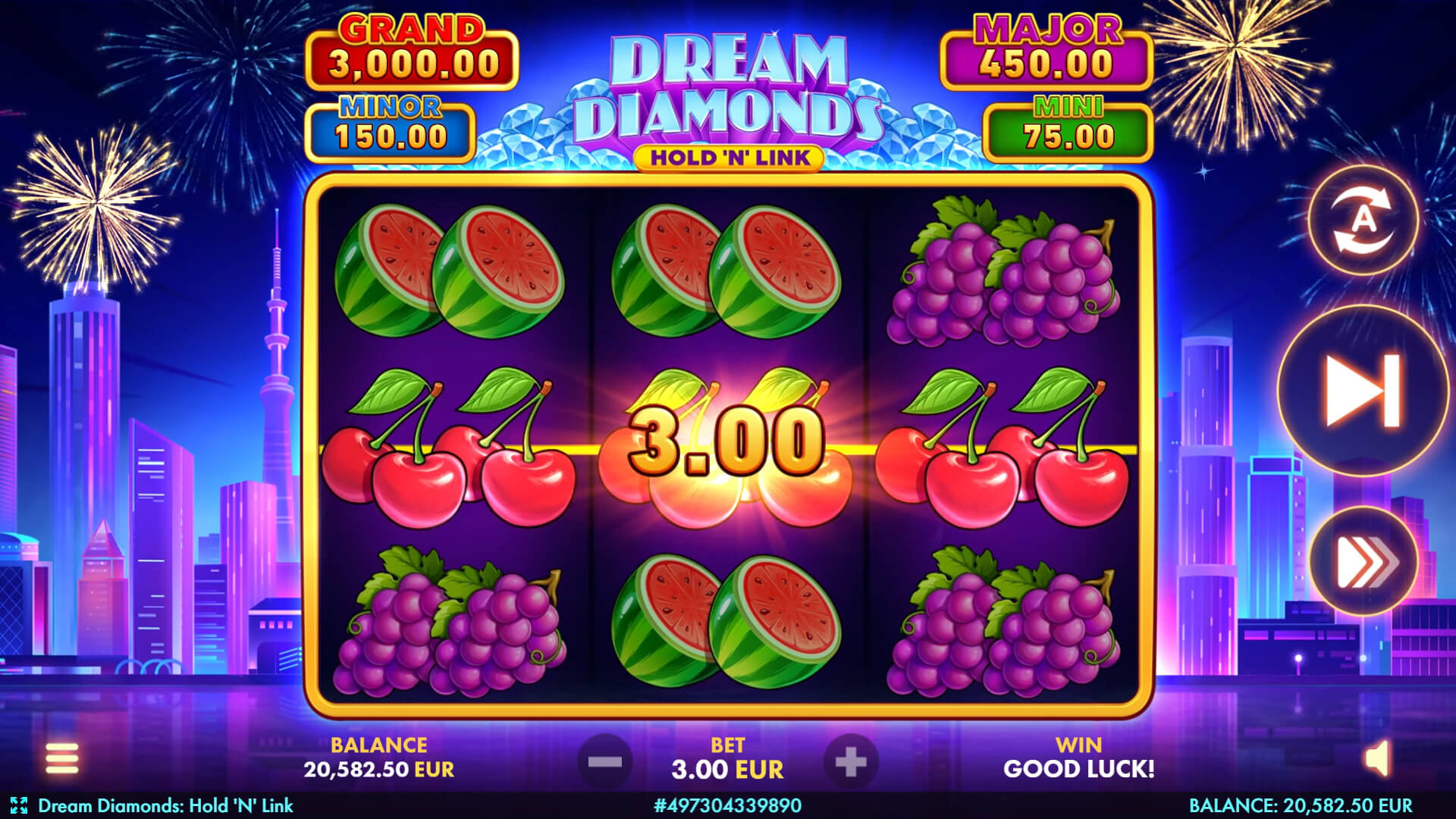Toggle fullscreen icon beside game title
The height and width of the screenshot is (819, 1456).
19,805
